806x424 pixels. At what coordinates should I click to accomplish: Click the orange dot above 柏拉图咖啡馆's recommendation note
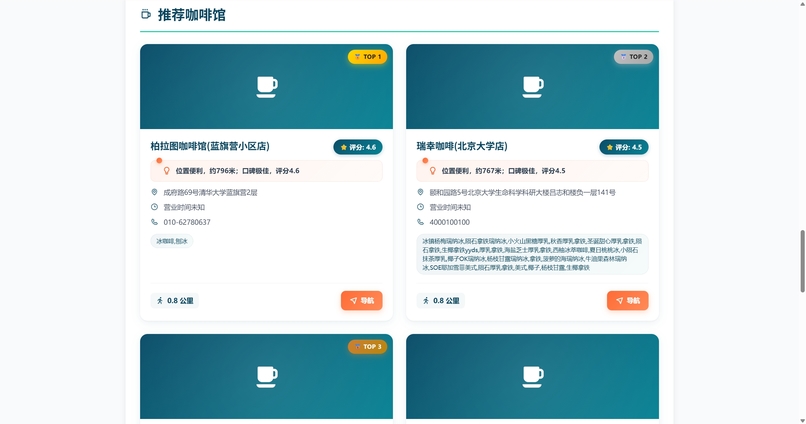click(x=159, y=160)
